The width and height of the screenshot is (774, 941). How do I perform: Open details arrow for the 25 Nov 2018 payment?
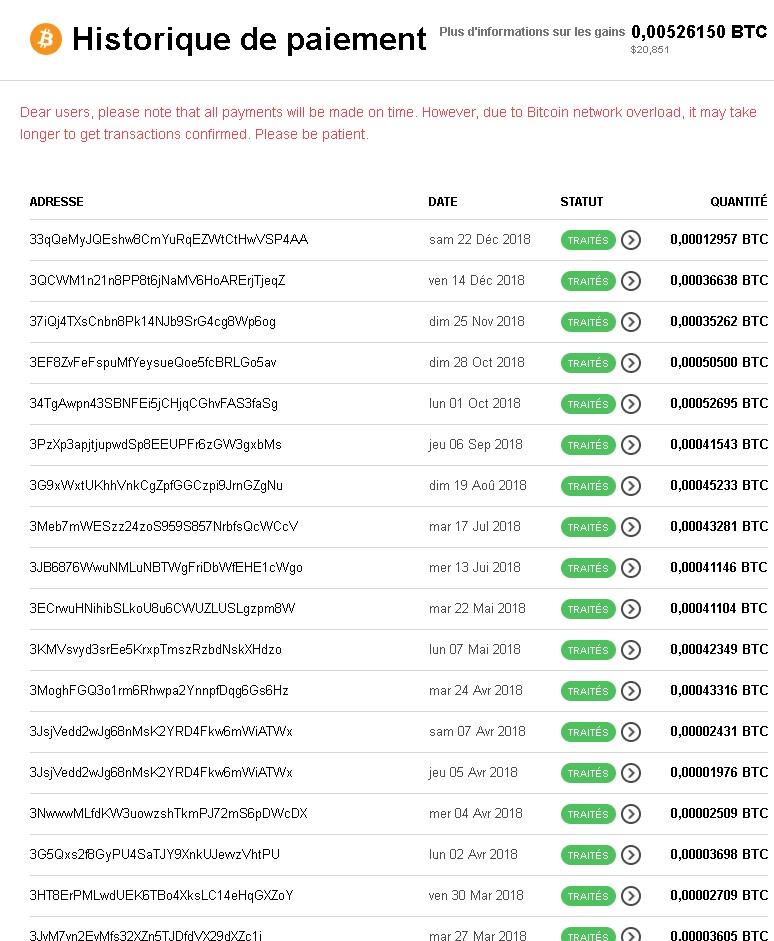631,322
